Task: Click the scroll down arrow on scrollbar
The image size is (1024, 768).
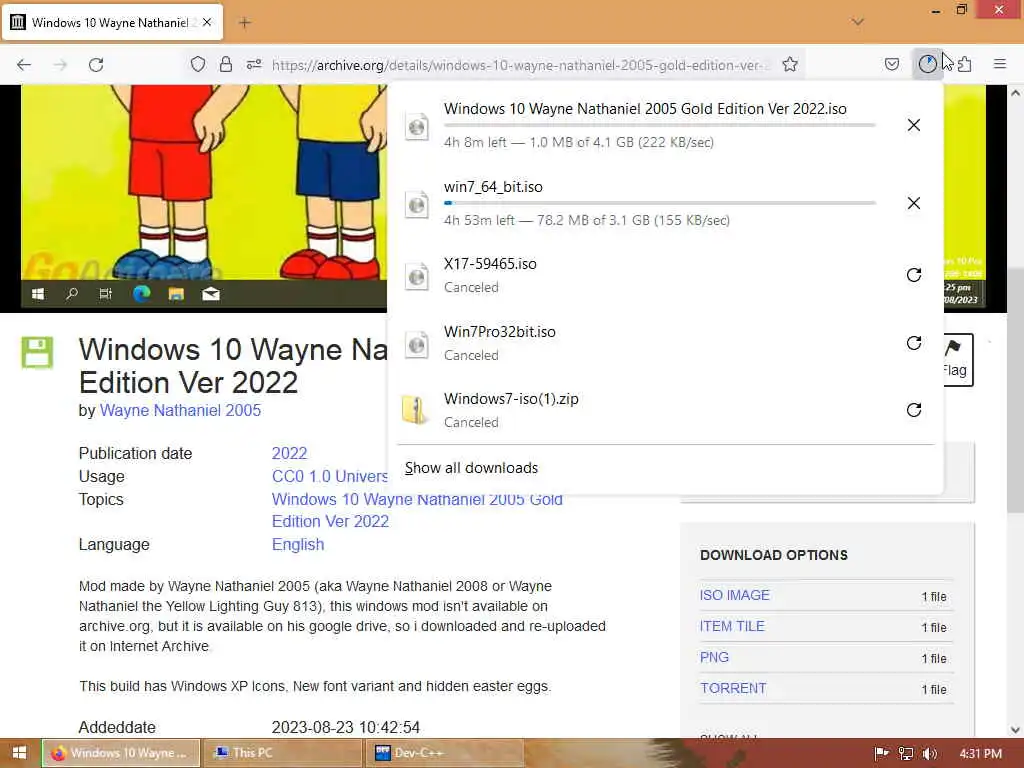Action: [1015, 729]
